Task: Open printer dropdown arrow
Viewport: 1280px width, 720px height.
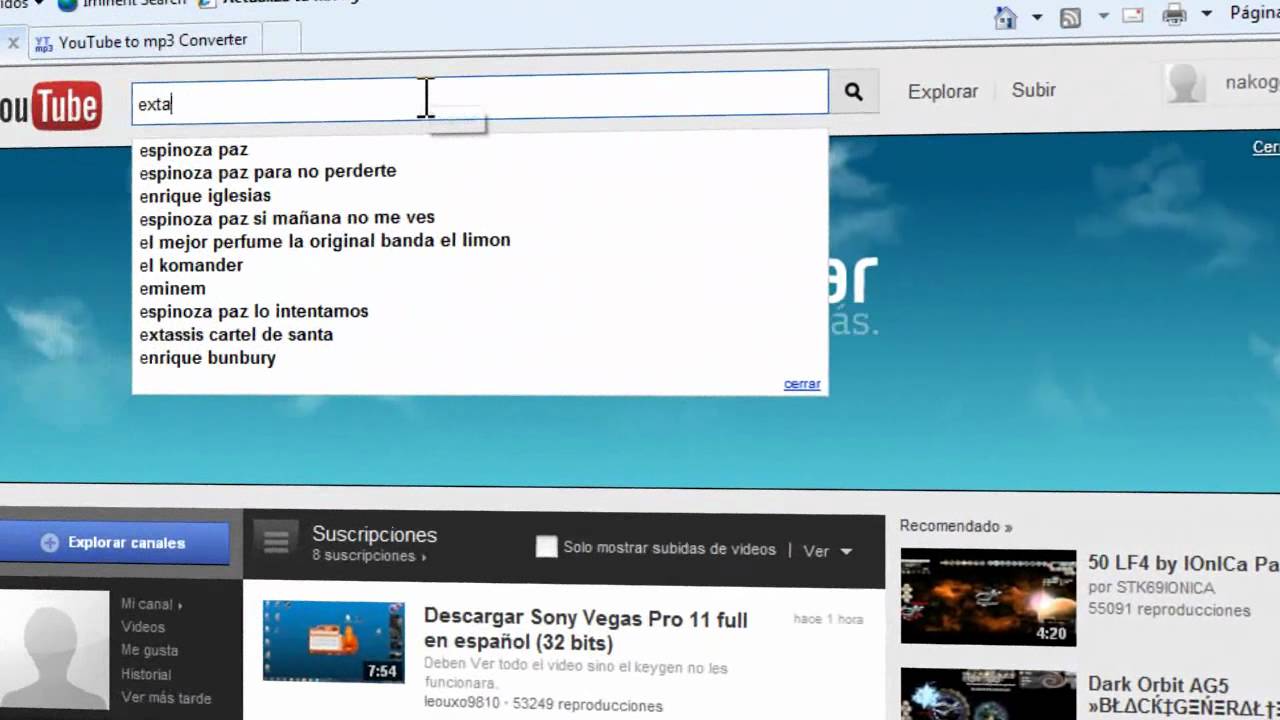Action: [1206, 13]
